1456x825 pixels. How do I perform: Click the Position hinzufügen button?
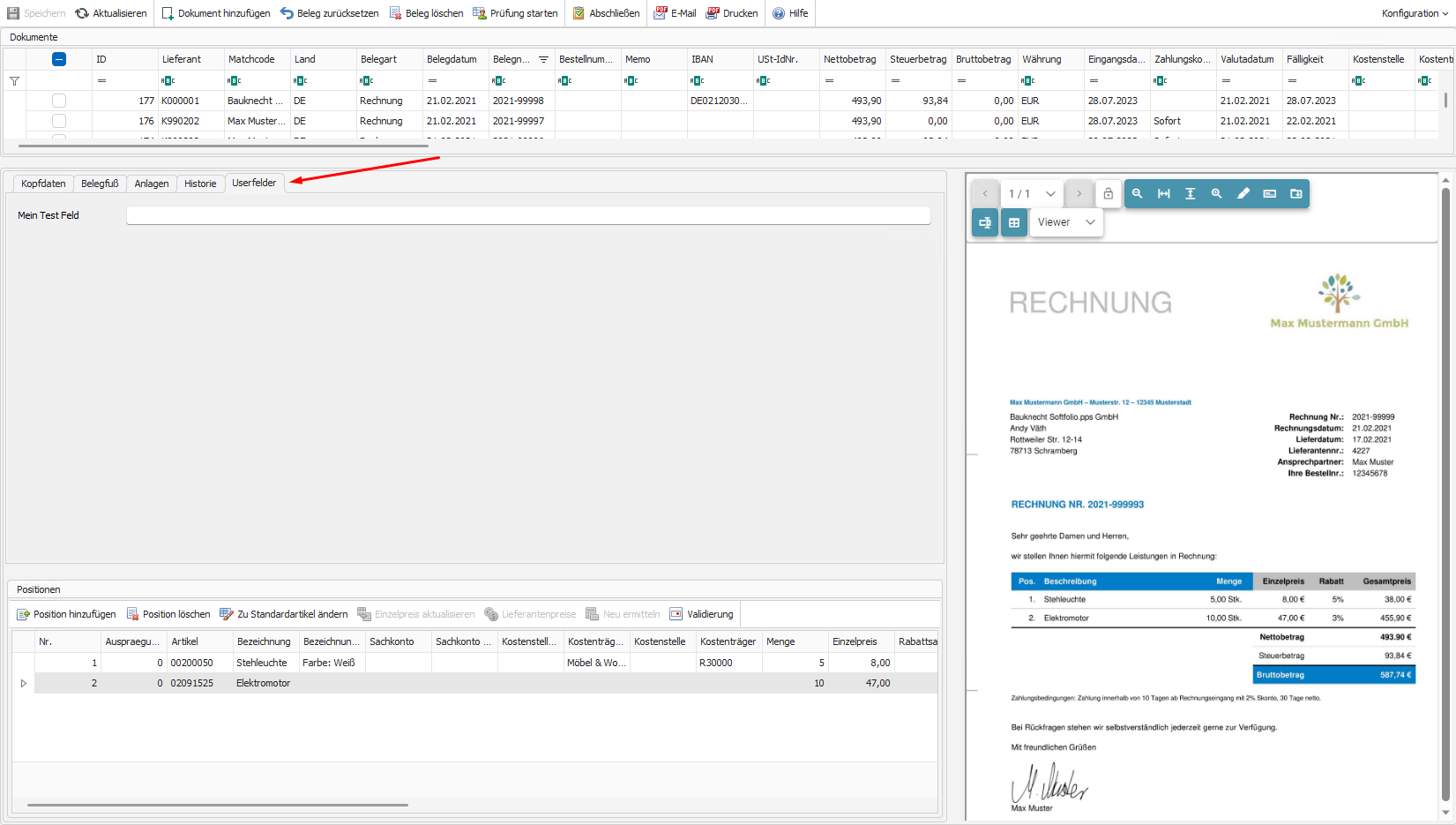point(66,614)
